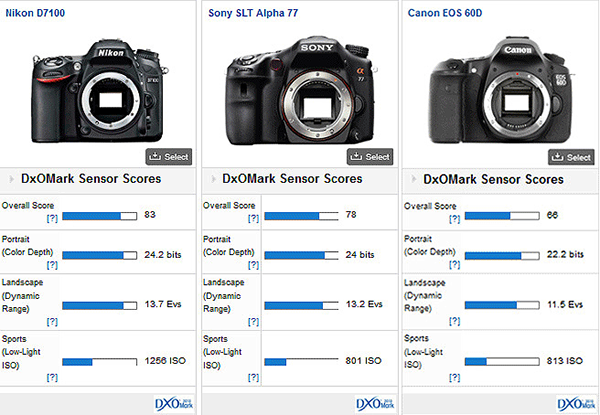Image resolution: width=600 pixels, height=415 pixels.
Task: Collapse Canon DxOMark Sensor Scores section
Action: click(x=414, y=179)
